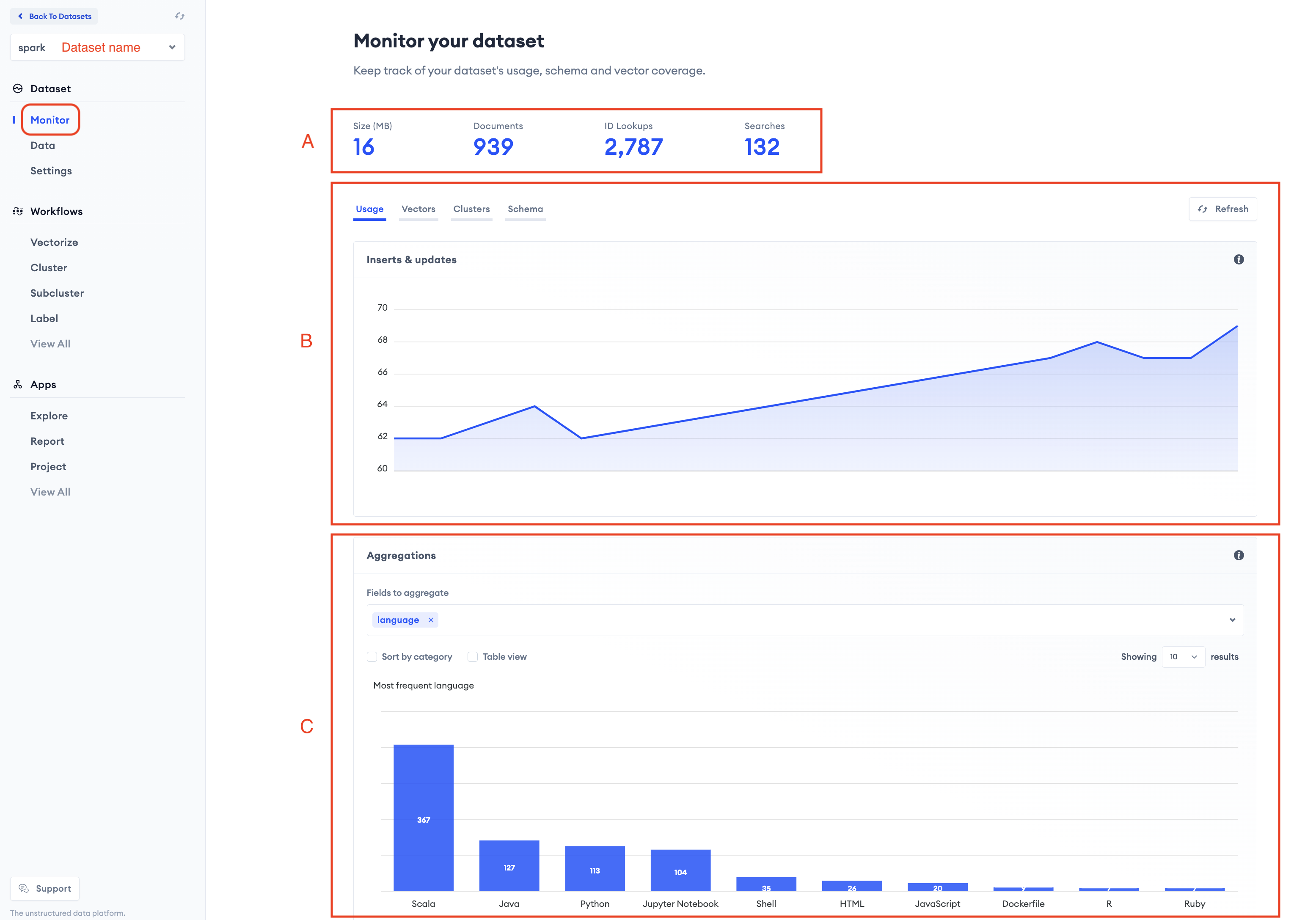1316x920 pixels.
Task: Click the Workflows section icon
Action: click(x=18, y=211)
